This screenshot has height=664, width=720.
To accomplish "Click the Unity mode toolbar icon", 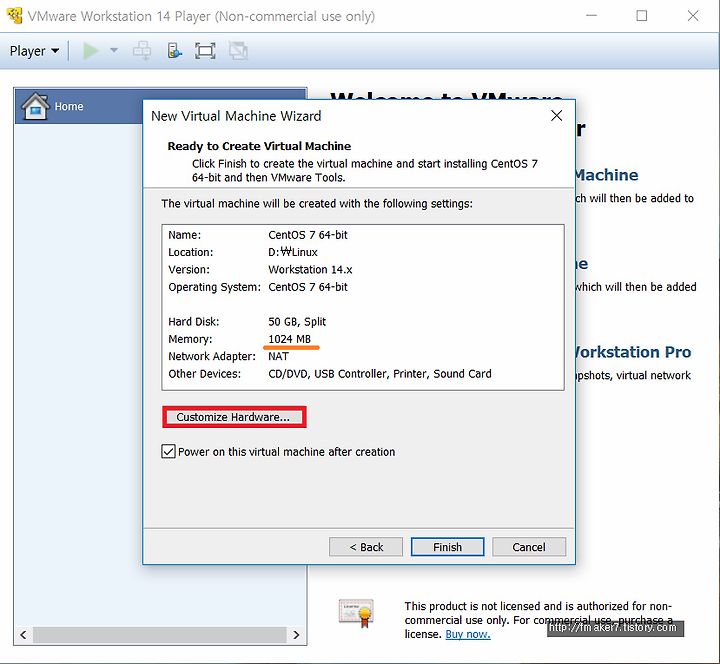I will coord(238,51).
